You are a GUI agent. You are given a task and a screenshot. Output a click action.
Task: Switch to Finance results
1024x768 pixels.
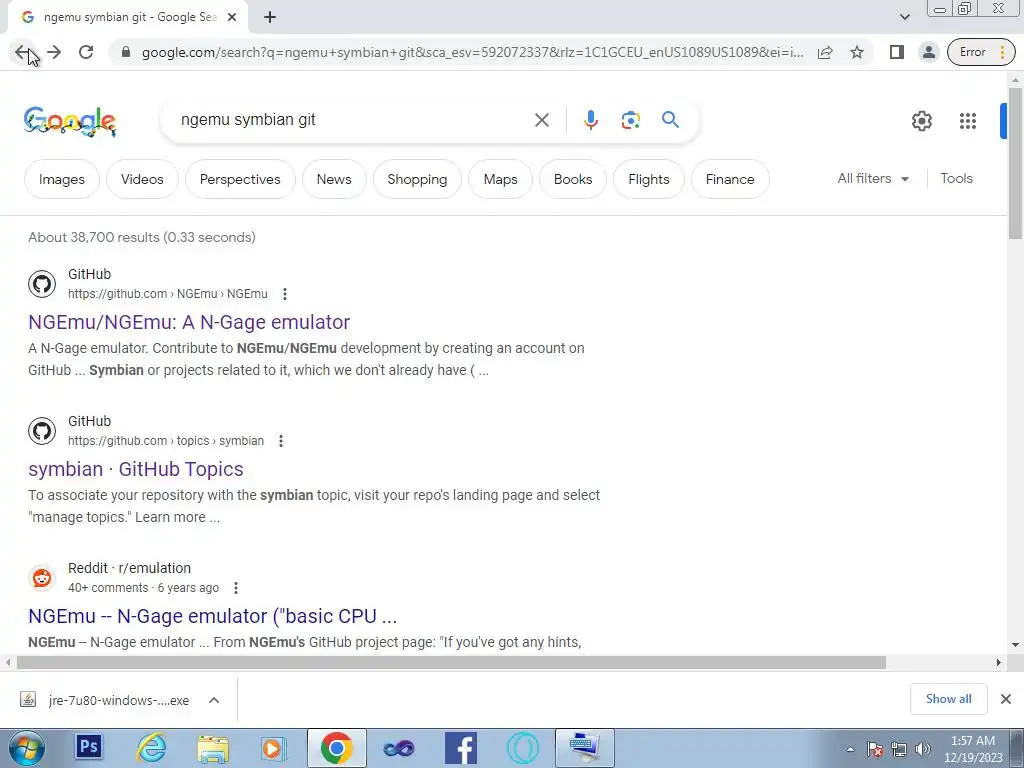pyautogui.click(x=729, y=179)
